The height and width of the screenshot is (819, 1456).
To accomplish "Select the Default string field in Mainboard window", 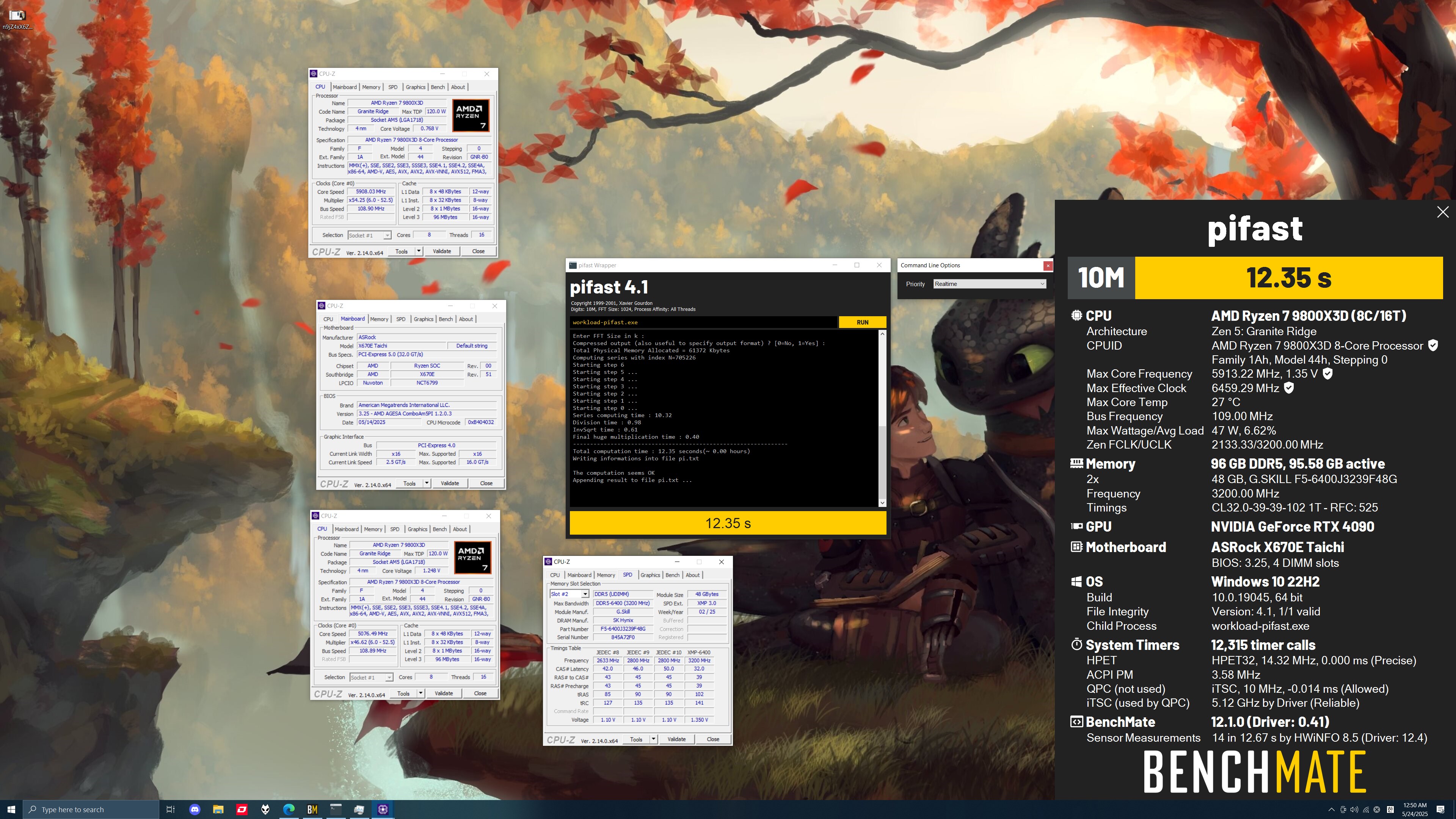I will coord(471,346).
